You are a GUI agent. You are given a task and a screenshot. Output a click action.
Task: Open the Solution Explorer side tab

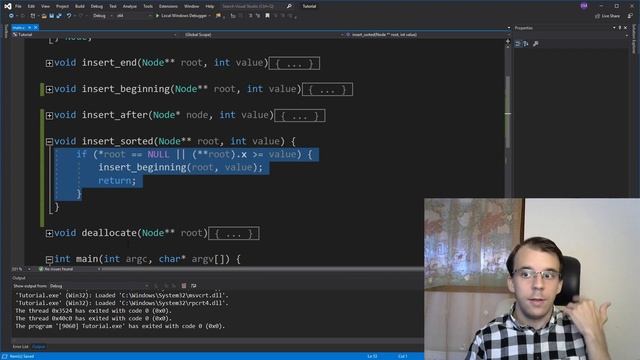coord(634,39)
